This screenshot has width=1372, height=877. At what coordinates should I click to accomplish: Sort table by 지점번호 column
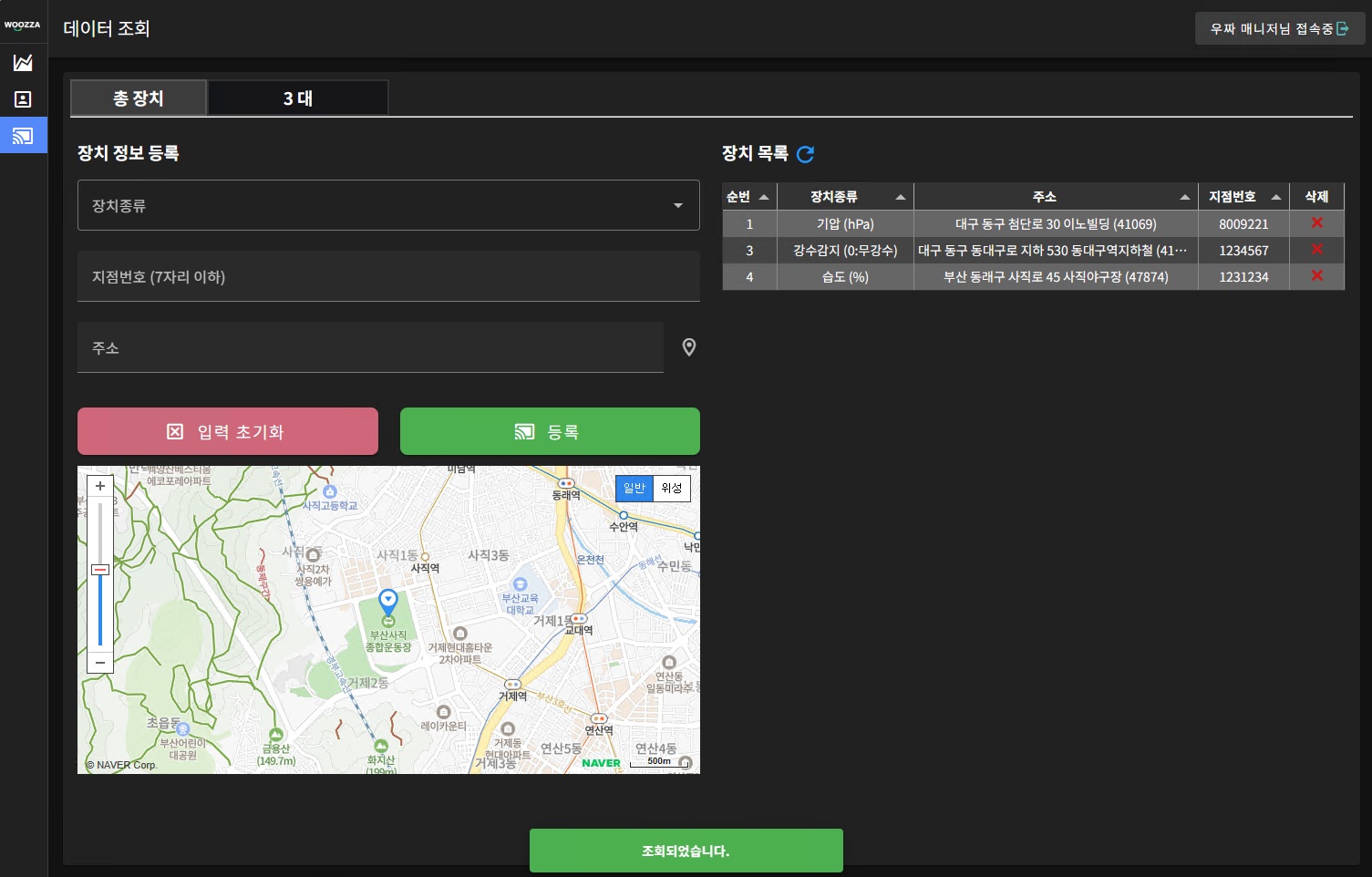point(1243,197)
